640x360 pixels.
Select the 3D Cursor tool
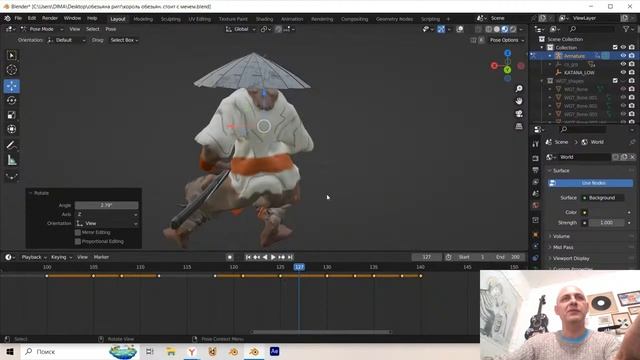click(x=11, y=70)
